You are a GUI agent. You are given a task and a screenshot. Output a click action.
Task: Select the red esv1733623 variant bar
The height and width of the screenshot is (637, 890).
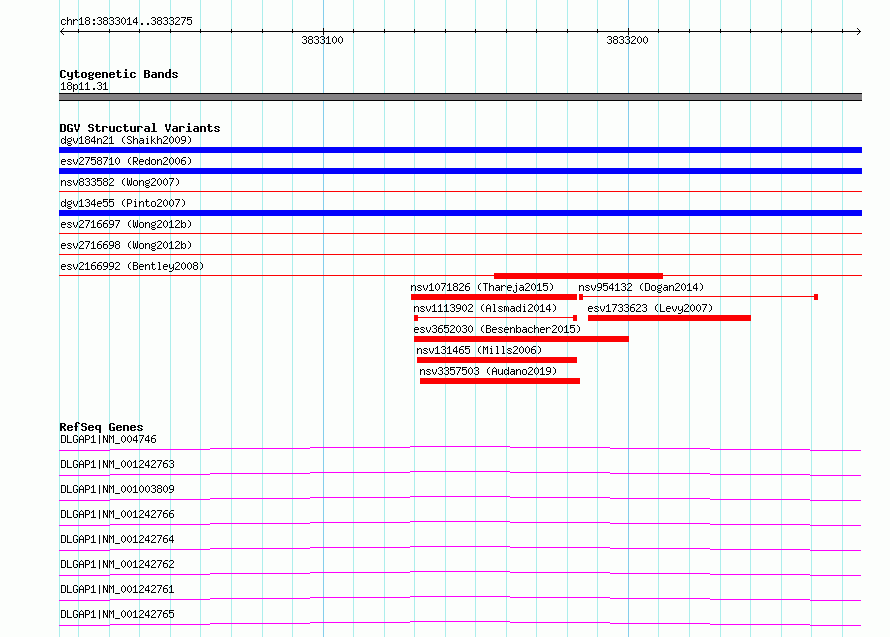point(669,318)
